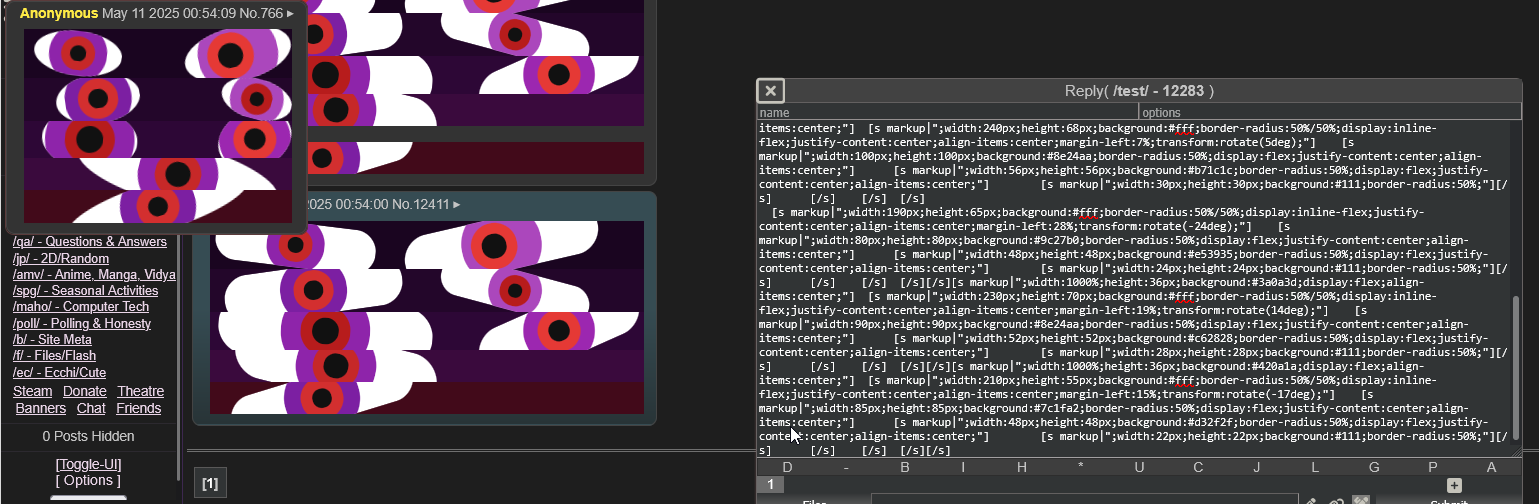
Task: Open the /f/ Files/Flash board
Action: click(x=55, y=355)
